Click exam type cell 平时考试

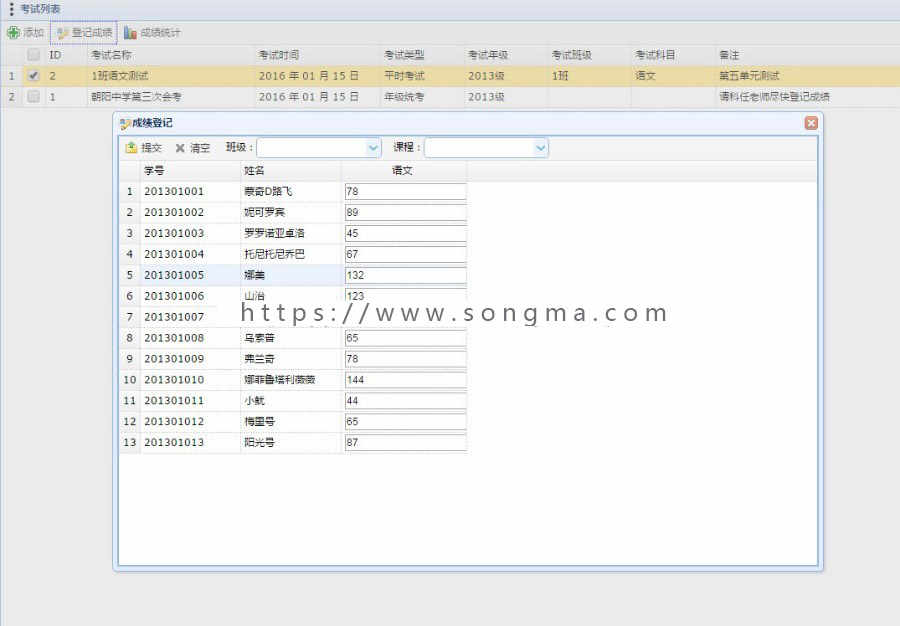coord(404,76)
